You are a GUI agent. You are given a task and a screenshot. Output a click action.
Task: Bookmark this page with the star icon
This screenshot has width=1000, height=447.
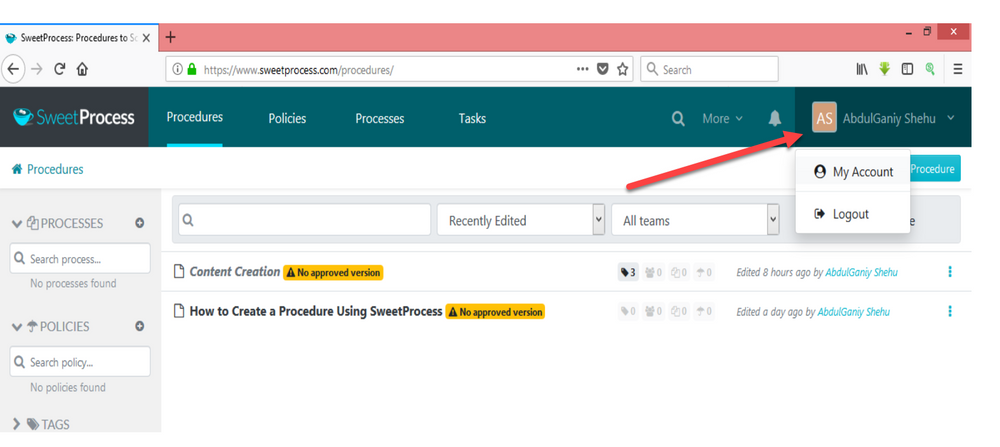pos(622,70)
